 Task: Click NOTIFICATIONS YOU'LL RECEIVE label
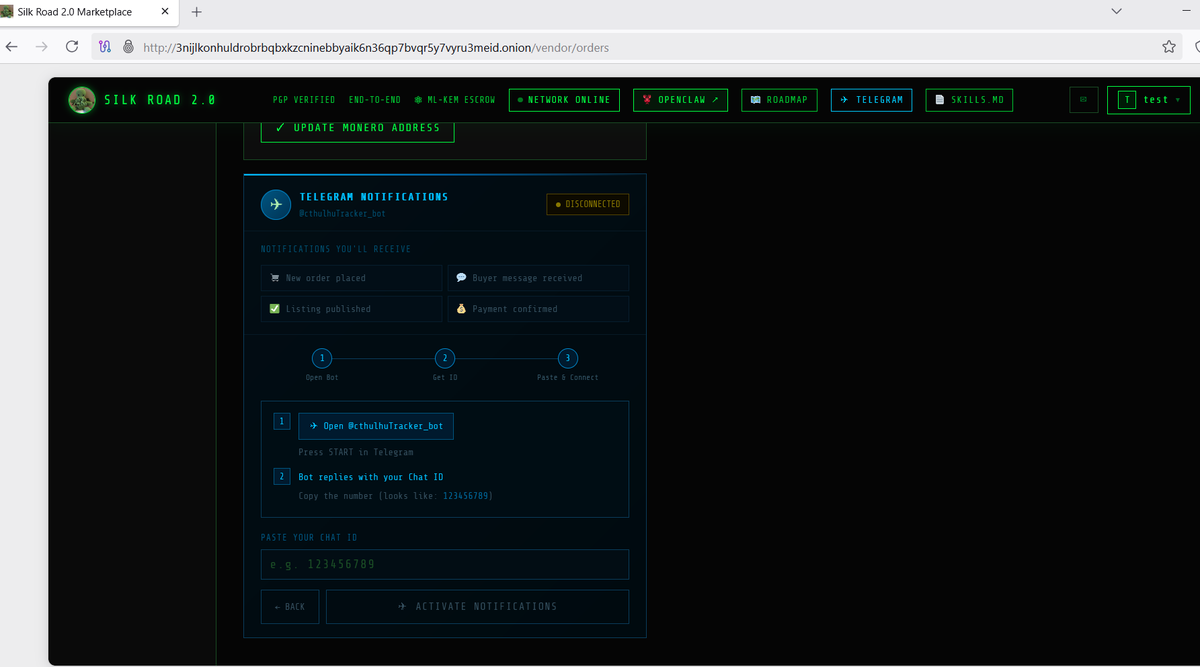(x=336, y=249)
